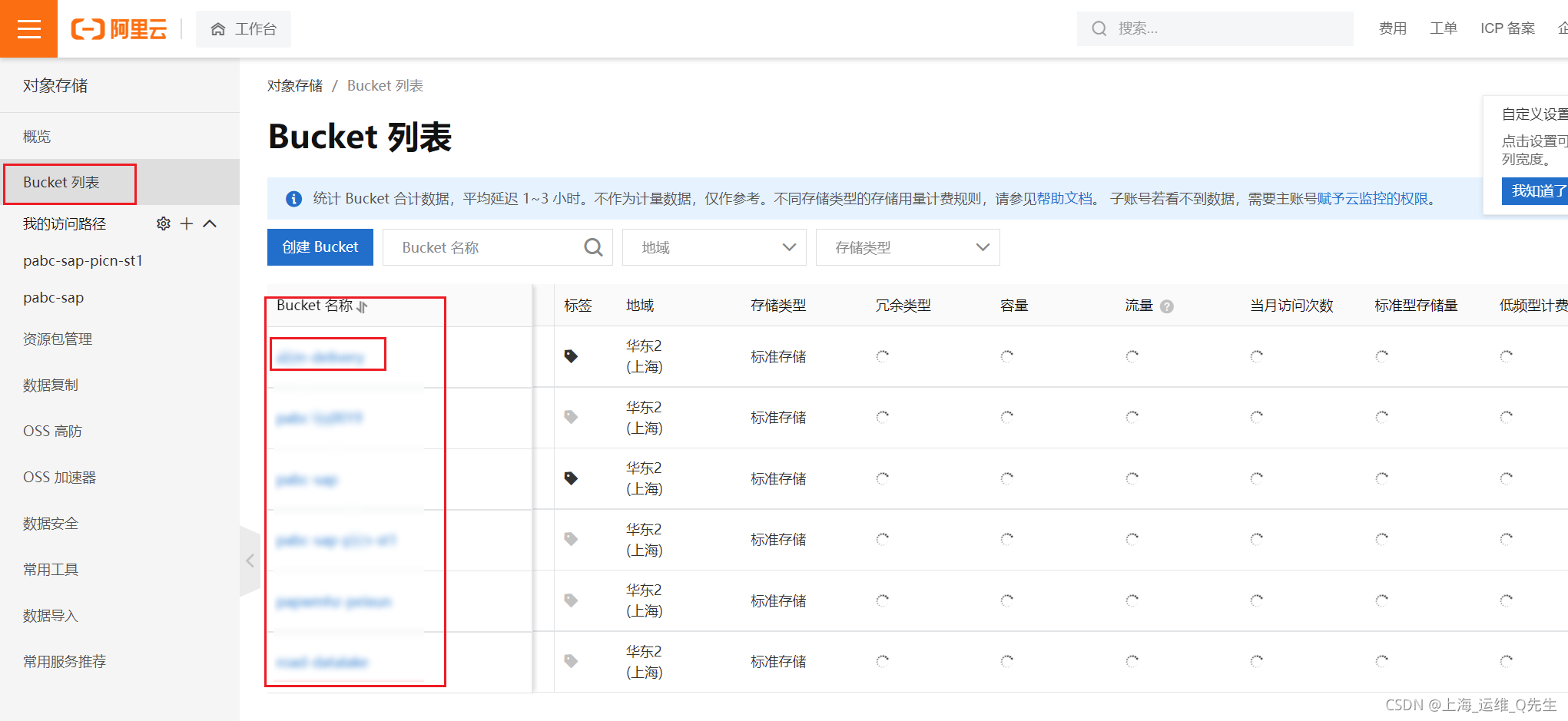
Task: Open the first bucket name link
Action: coord(321,357)
